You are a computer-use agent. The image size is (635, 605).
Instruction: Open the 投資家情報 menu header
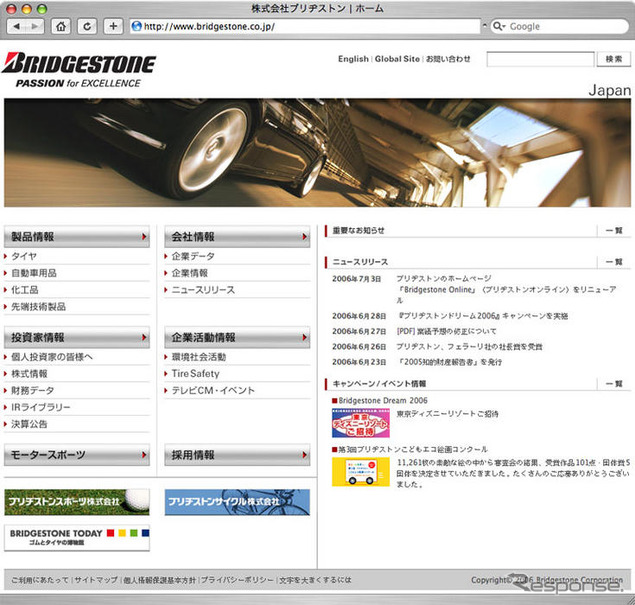(77, 337)
